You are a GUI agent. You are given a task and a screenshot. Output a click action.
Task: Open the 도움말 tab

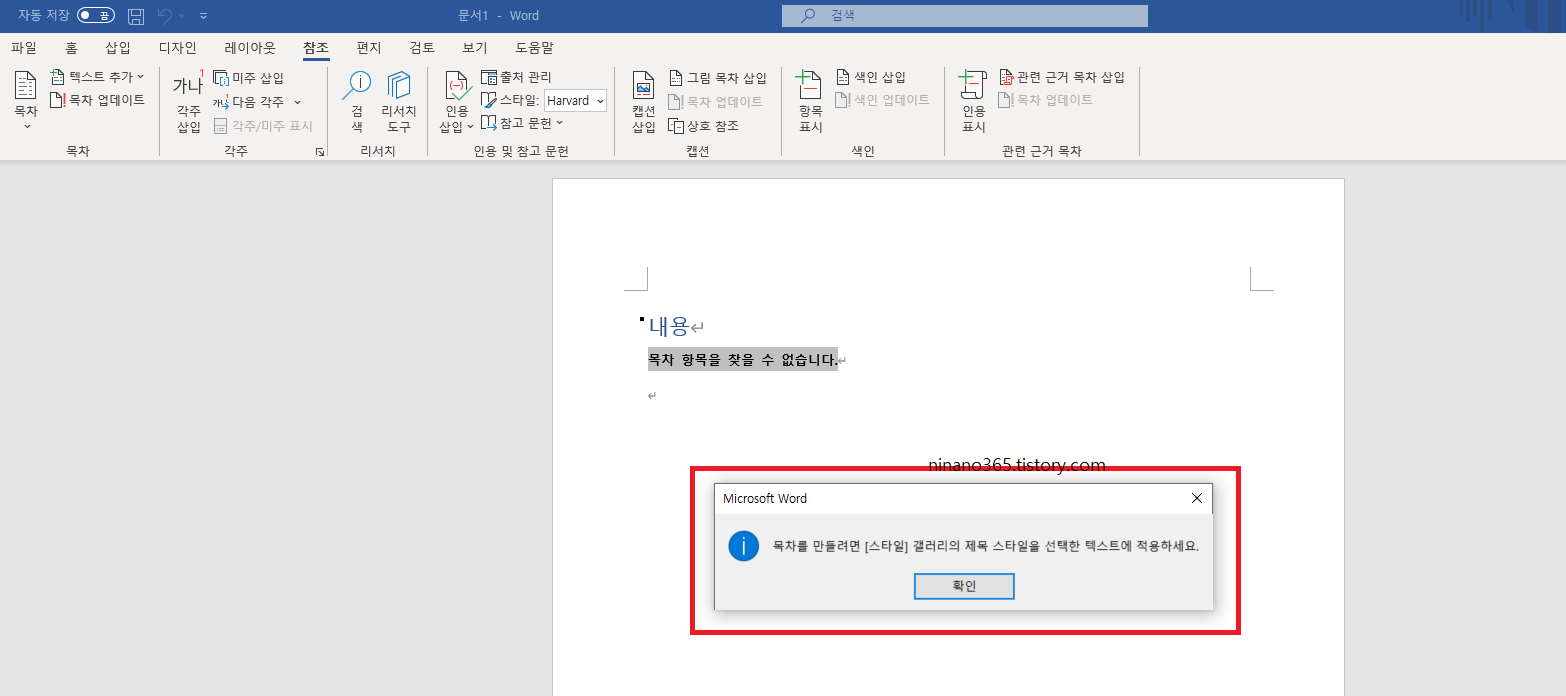pyautogui.click(x=534, y=47)
